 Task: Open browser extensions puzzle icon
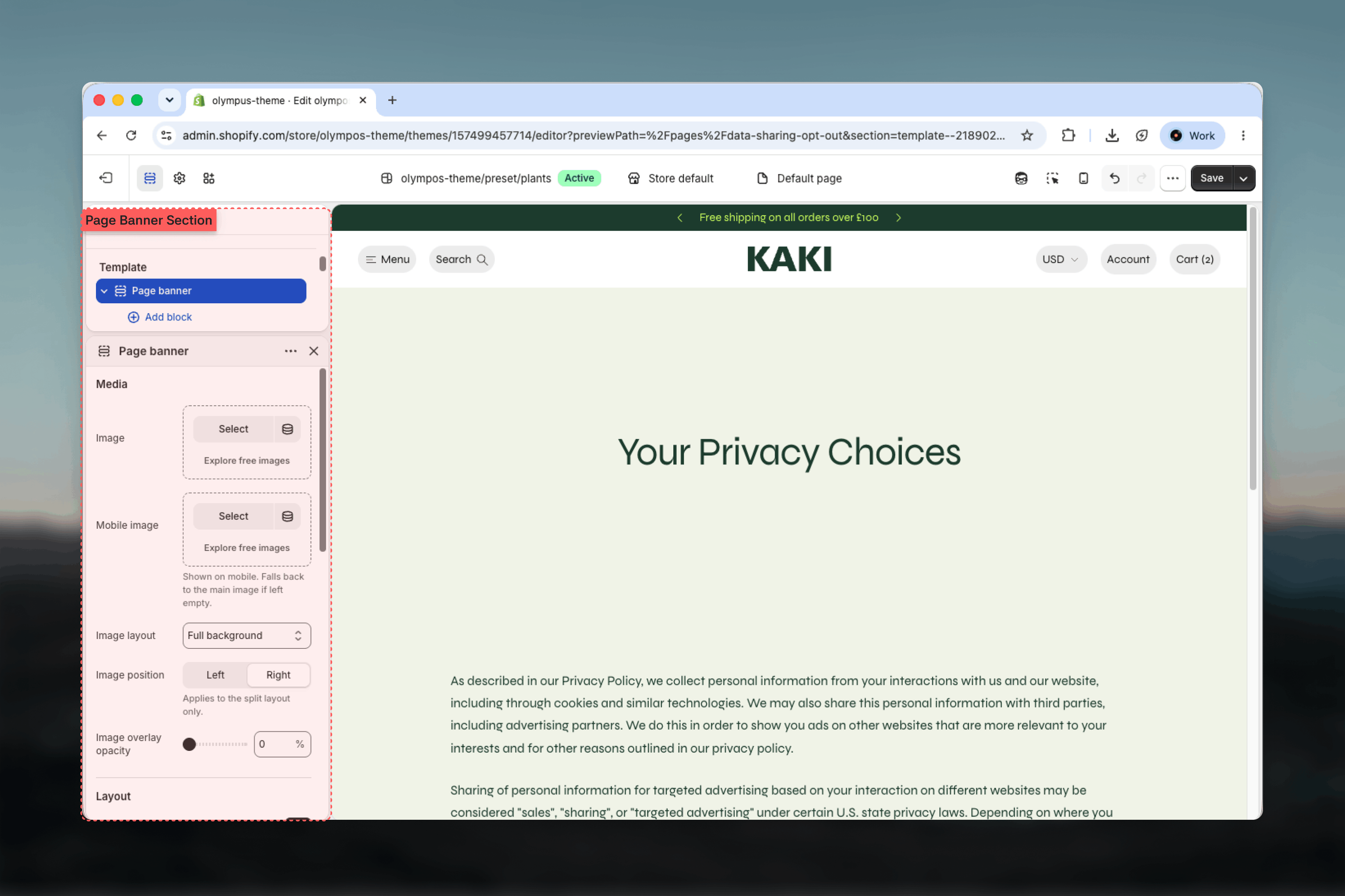(1068, 135)
